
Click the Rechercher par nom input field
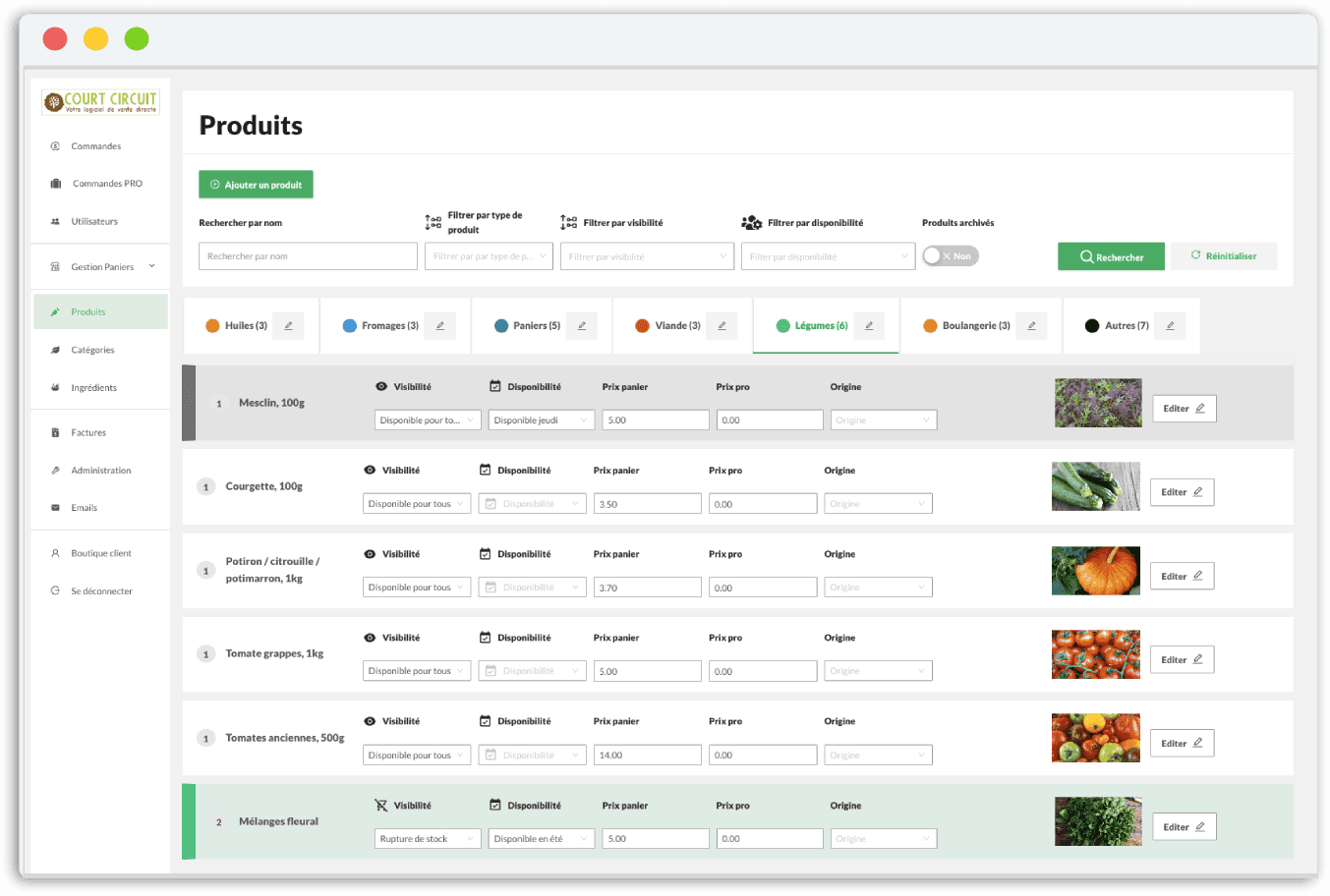[x=308, y=256]
